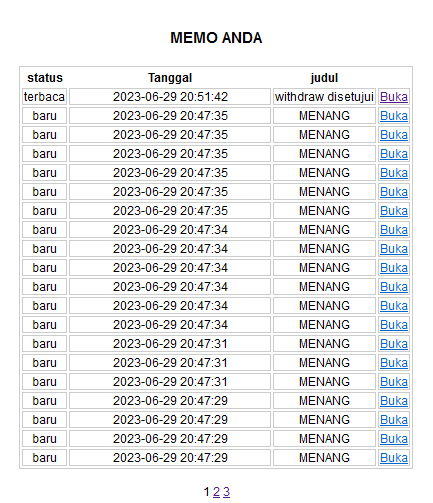Click the judul column header

pyautogui.click(x=324, y=78)
